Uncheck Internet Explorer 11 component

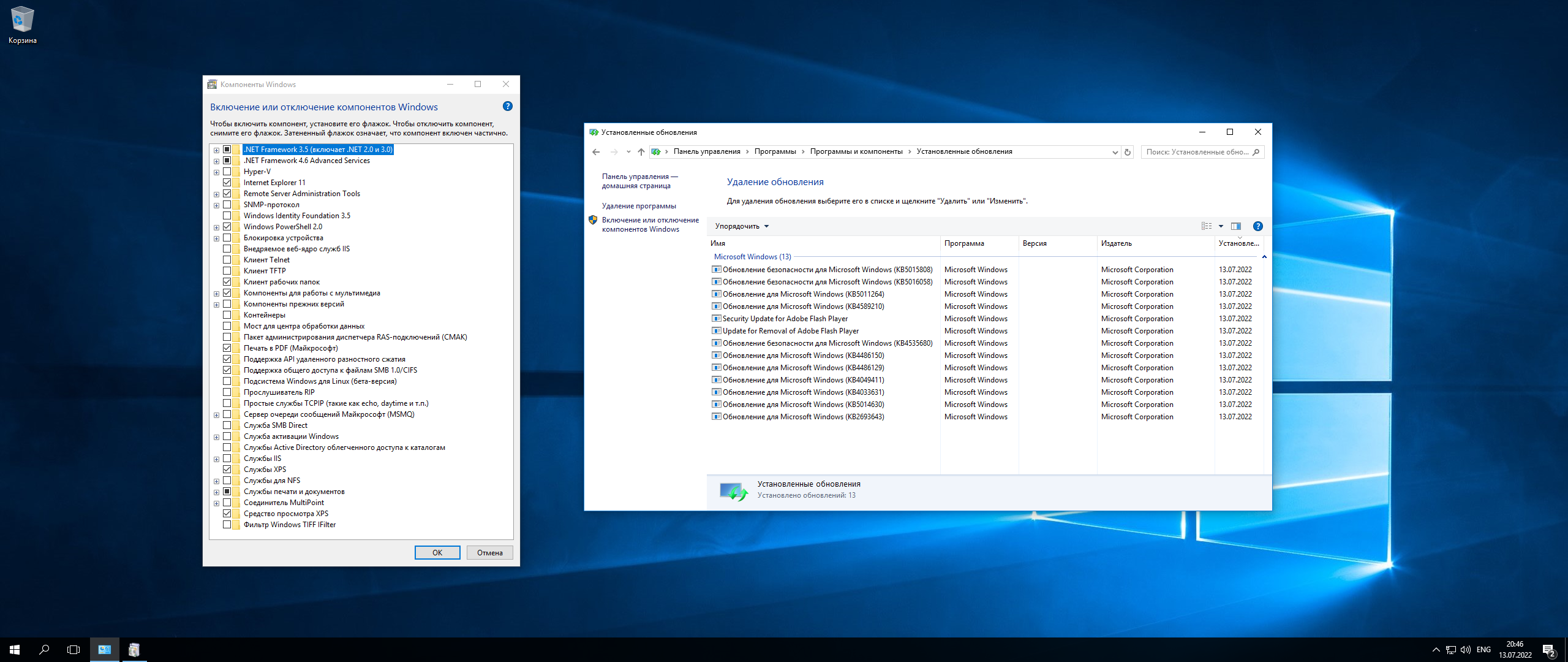pos(227,183)
